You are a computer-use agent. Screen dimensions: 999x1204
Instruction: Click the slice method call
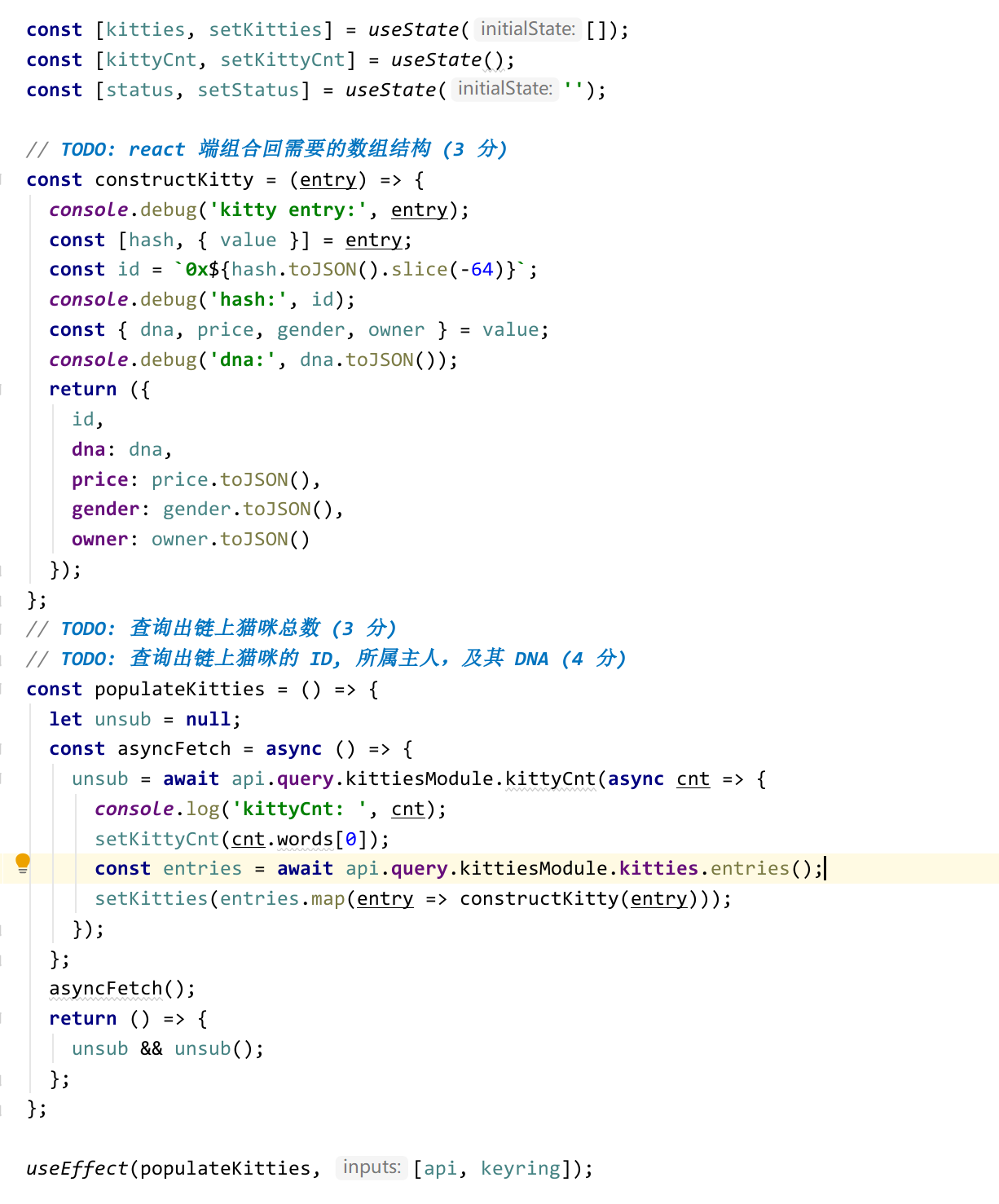tap(420, 269)
